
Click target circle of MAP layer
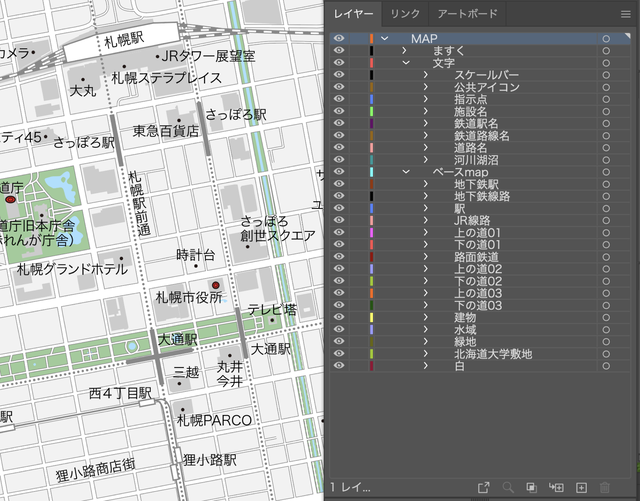click(606, 38)
